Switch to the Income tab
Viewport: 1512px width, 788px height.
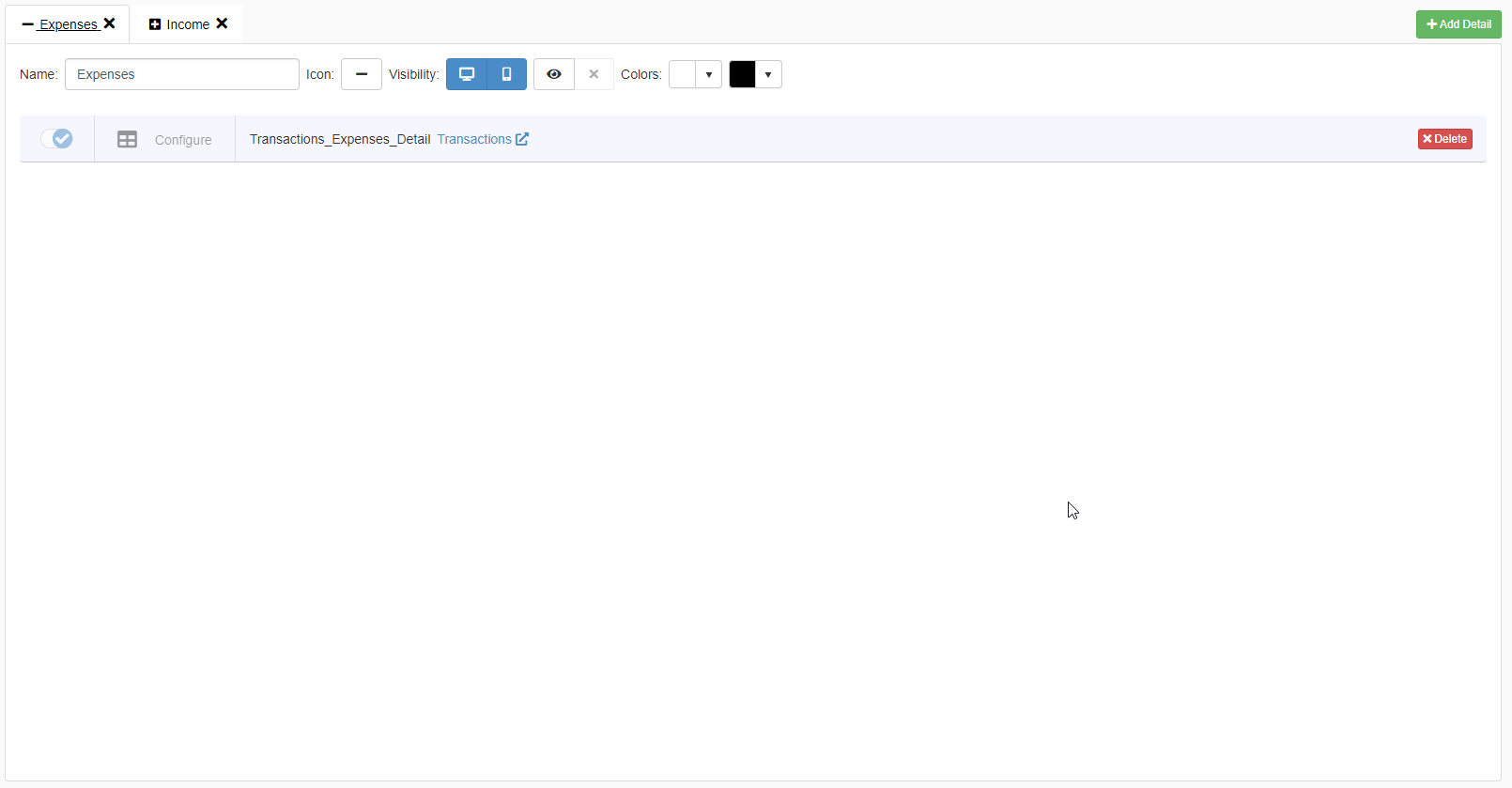pyautogui.click(x=188, y=24)
